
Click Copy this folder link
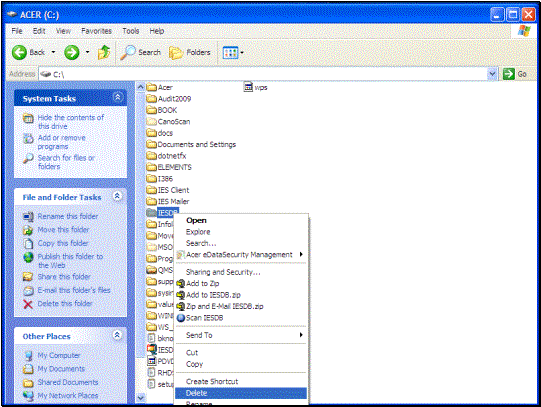tap(63, 243)
